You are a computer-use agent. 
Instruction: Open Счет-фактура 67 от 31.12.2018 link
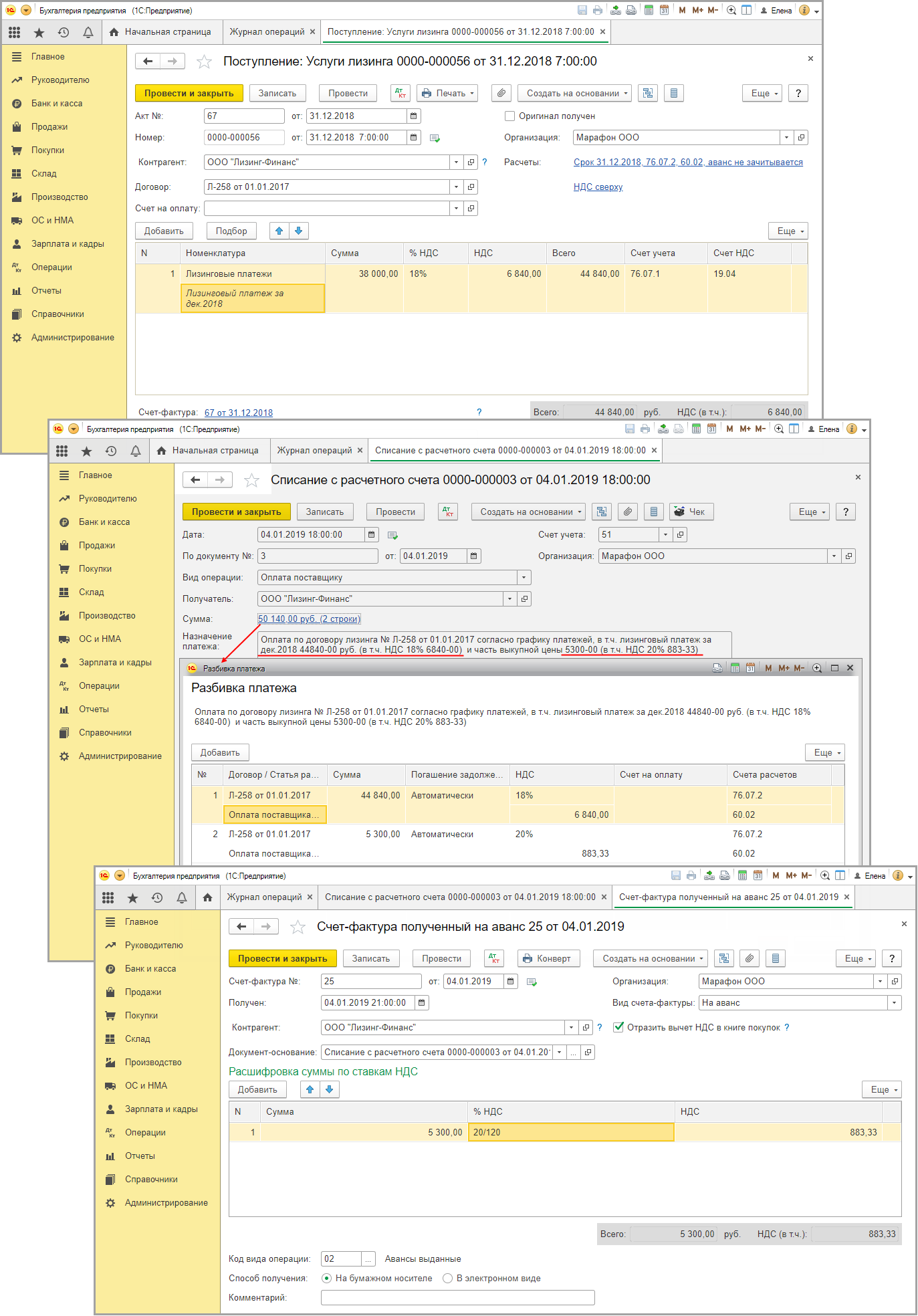(239, 413)
